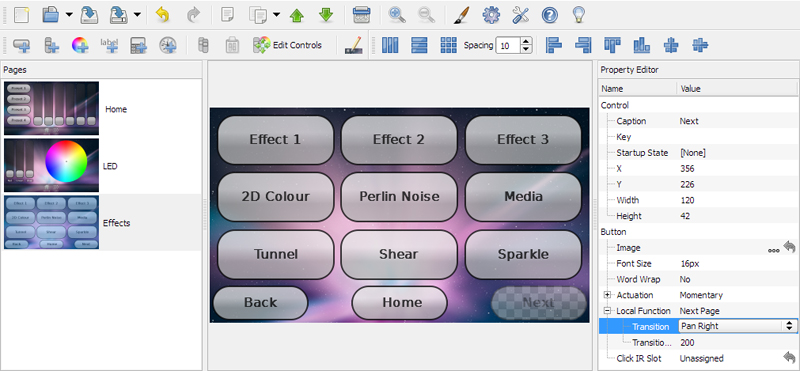The image size is (800, 371).
Task: Align selected controls to the bottom
Action: (x=641, y=45)
